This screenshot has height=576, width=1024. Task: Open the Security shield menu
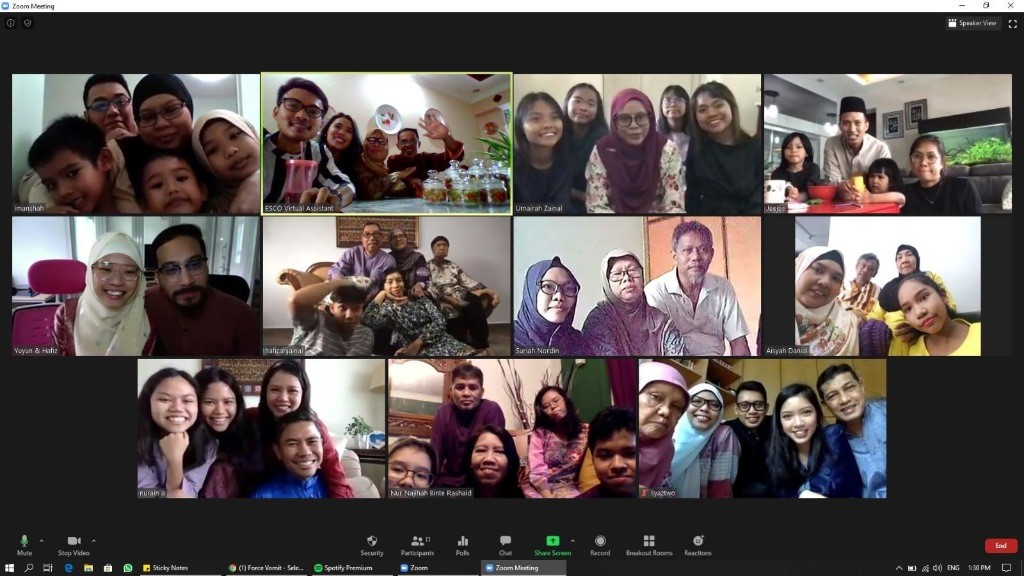372,545
